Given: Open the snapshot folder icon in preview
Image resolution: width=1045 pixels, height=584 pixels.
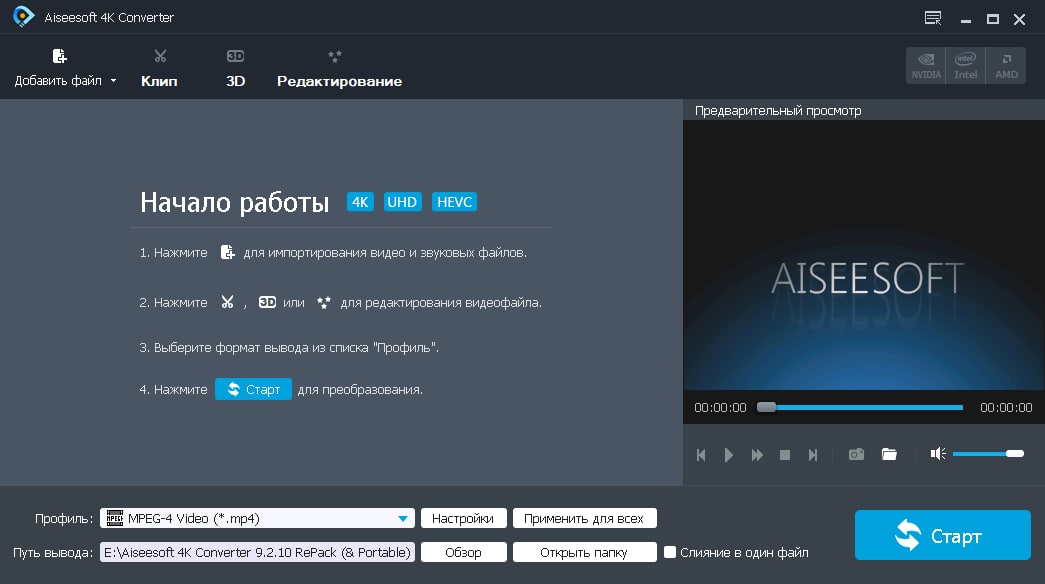Looking at the screenshot, I should click(889, 455).
